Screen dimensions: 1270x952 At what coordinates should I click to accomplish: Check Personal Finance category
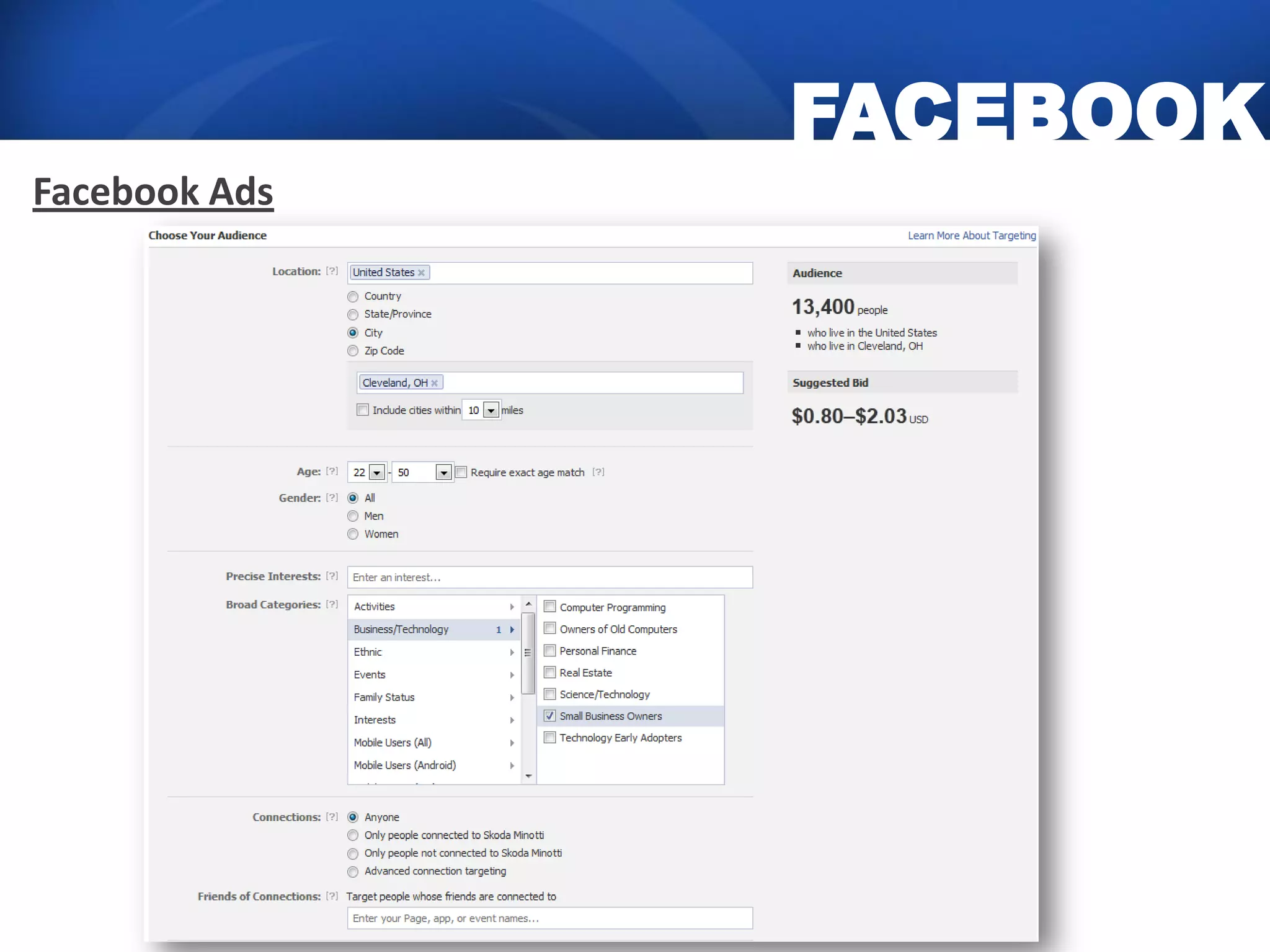point(549,650)
